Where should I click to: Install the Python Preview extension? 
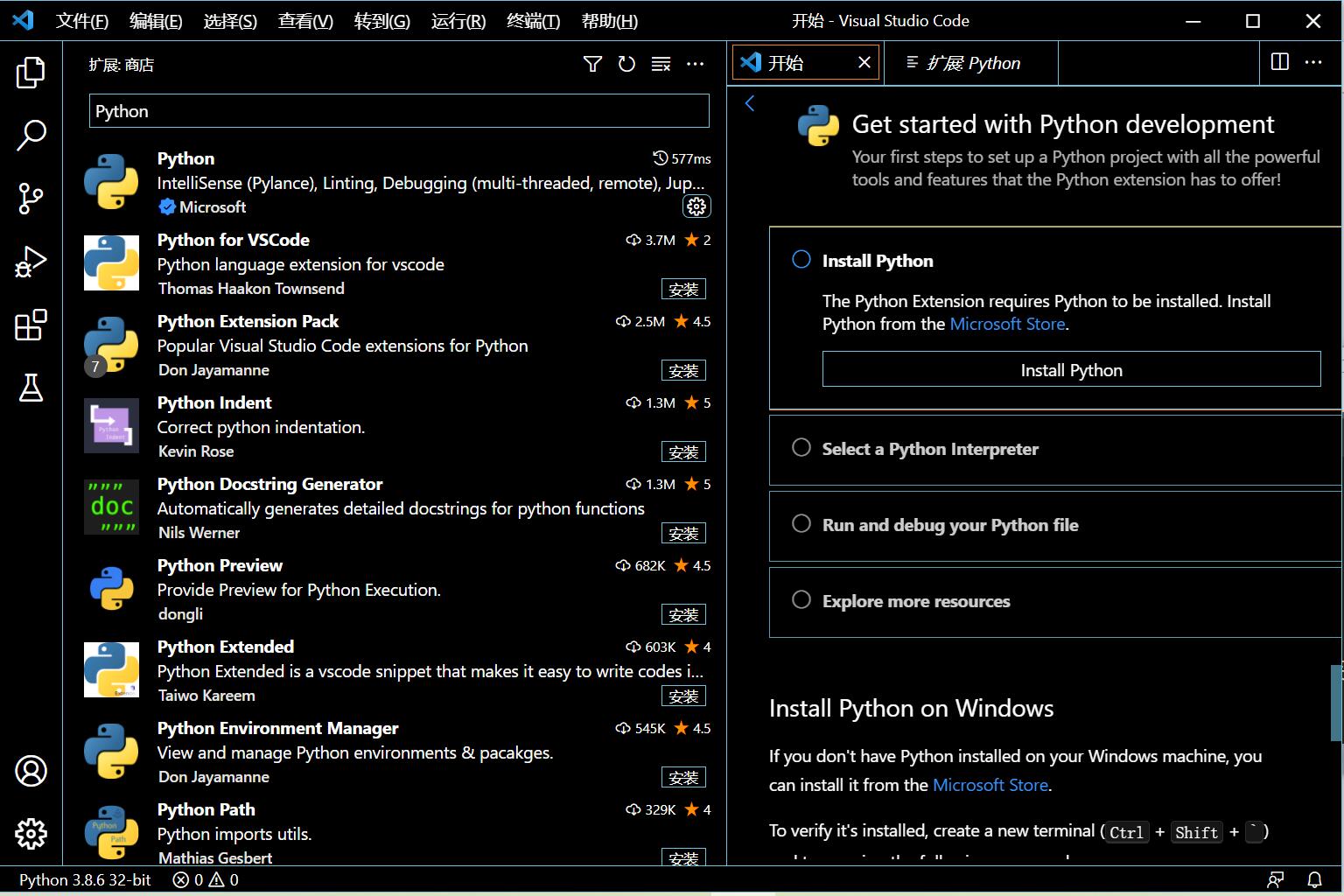683,614
